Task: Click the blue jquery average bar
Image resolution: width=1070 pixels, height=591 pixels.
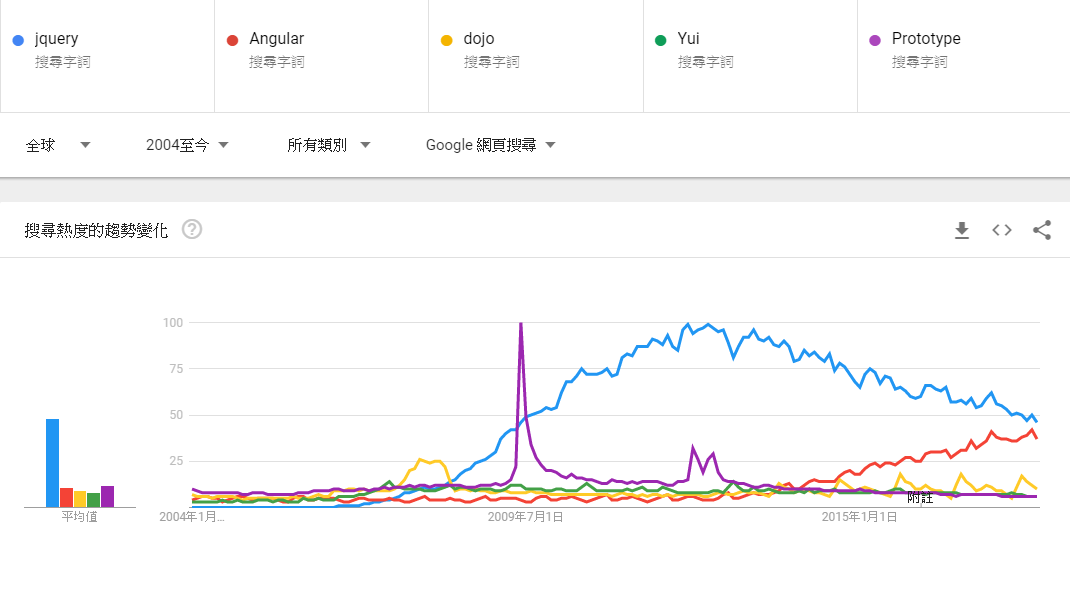Action: point(53,463)
